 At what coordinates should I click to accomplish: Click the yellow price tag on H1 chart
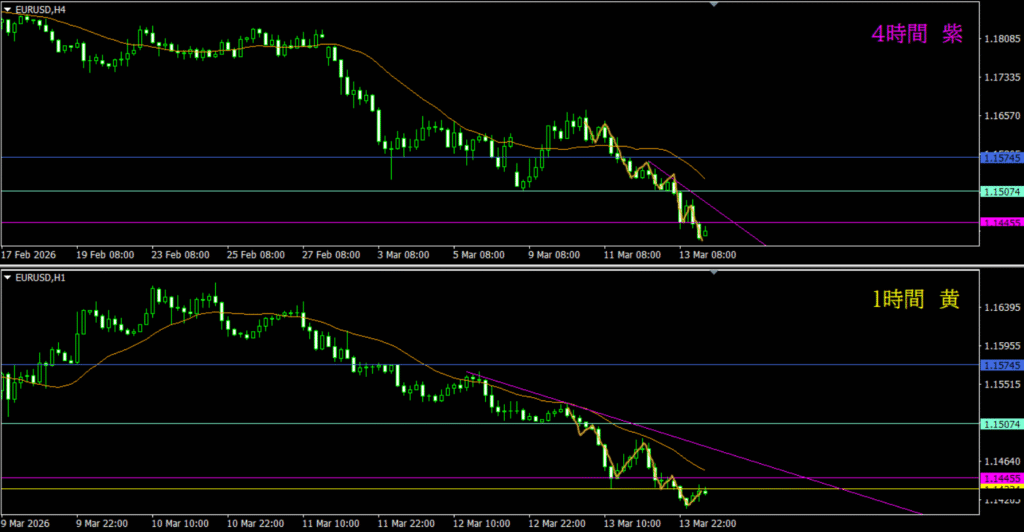point(1000,489)
